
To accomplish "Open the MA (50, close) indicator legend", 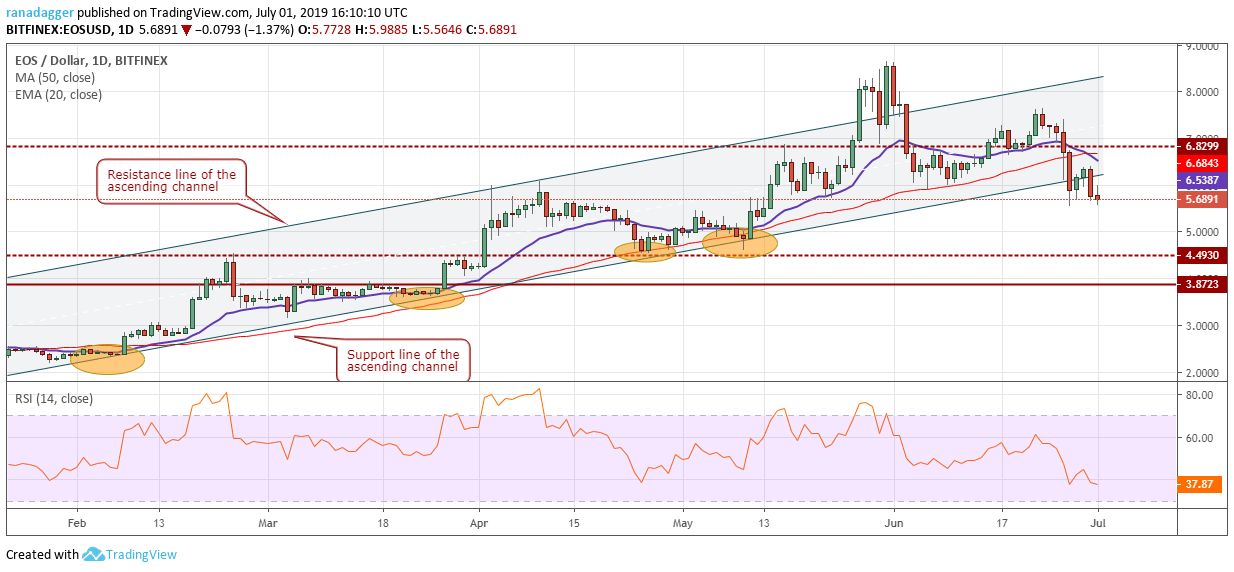I will click(x=52, y=78).
